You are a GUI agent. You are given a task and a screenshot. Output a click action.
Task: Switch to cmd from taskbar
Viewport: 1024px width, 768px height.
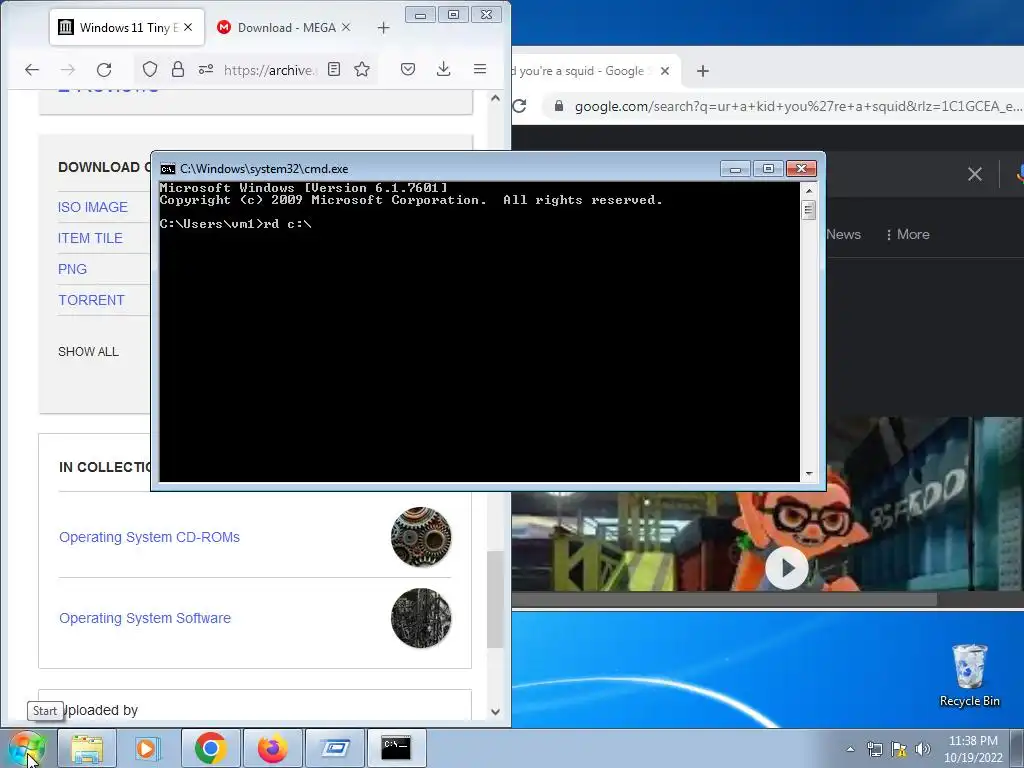coord(396,748)
